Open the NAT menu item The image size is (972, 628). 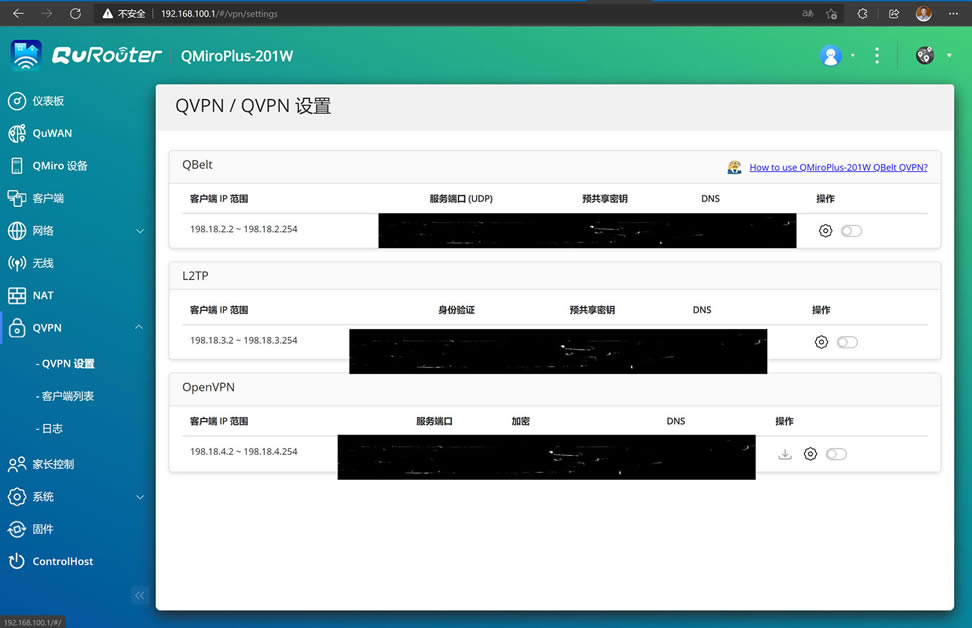(43, 295)
